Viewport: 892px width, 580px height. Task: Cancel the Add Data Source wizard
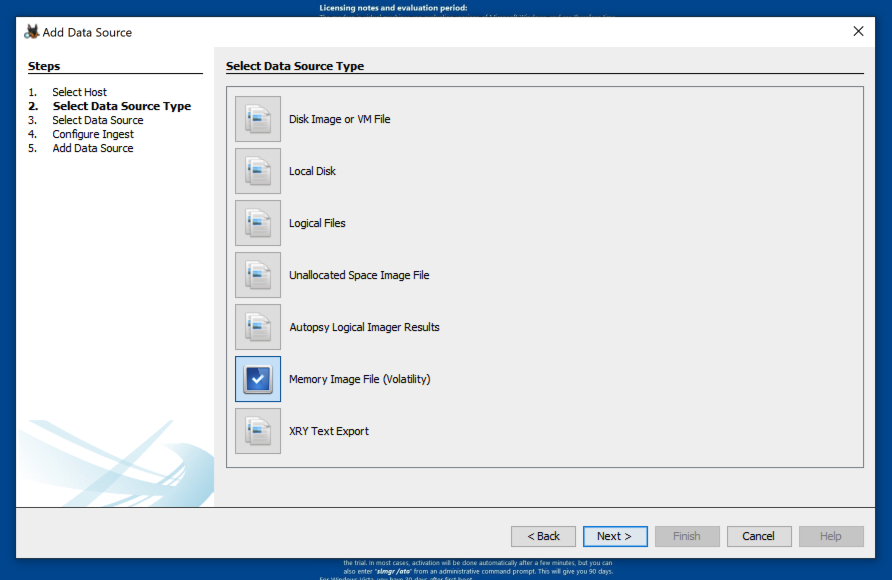point(759,536)
